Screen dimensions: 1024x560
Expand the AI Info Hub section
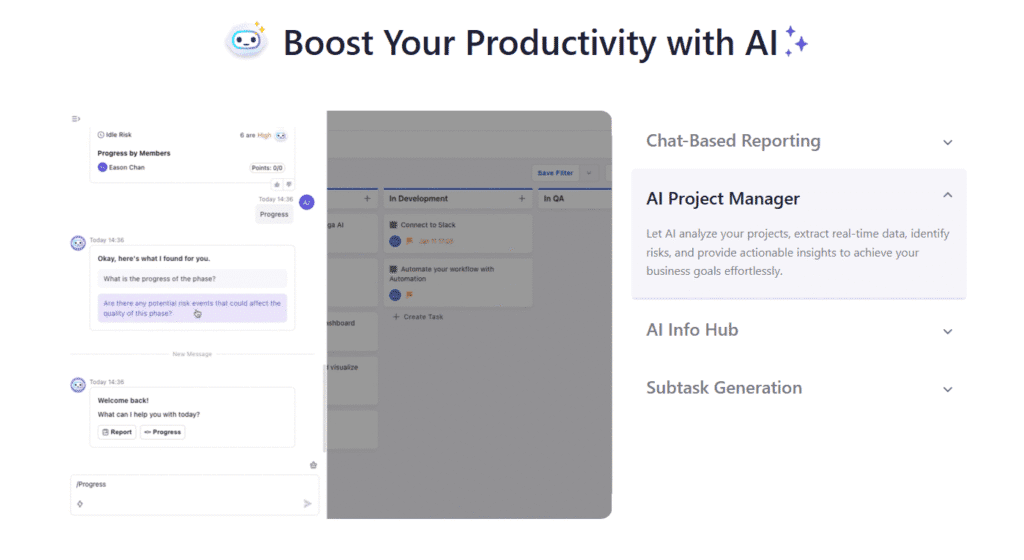[799, 330]
